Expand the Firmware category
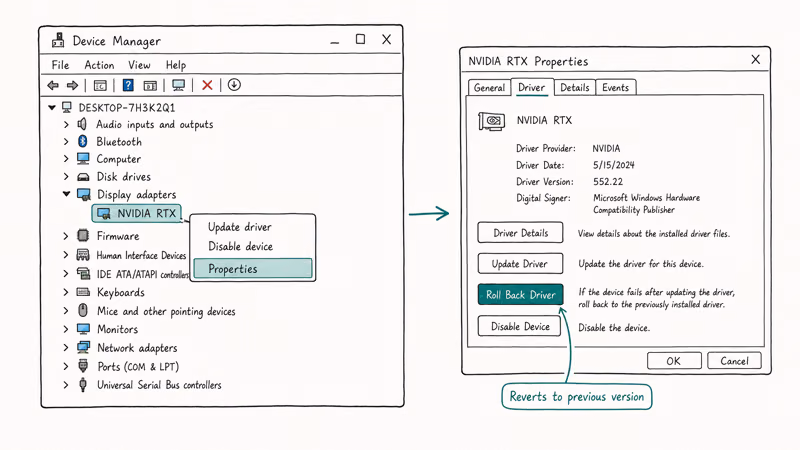 pos(66,236)
